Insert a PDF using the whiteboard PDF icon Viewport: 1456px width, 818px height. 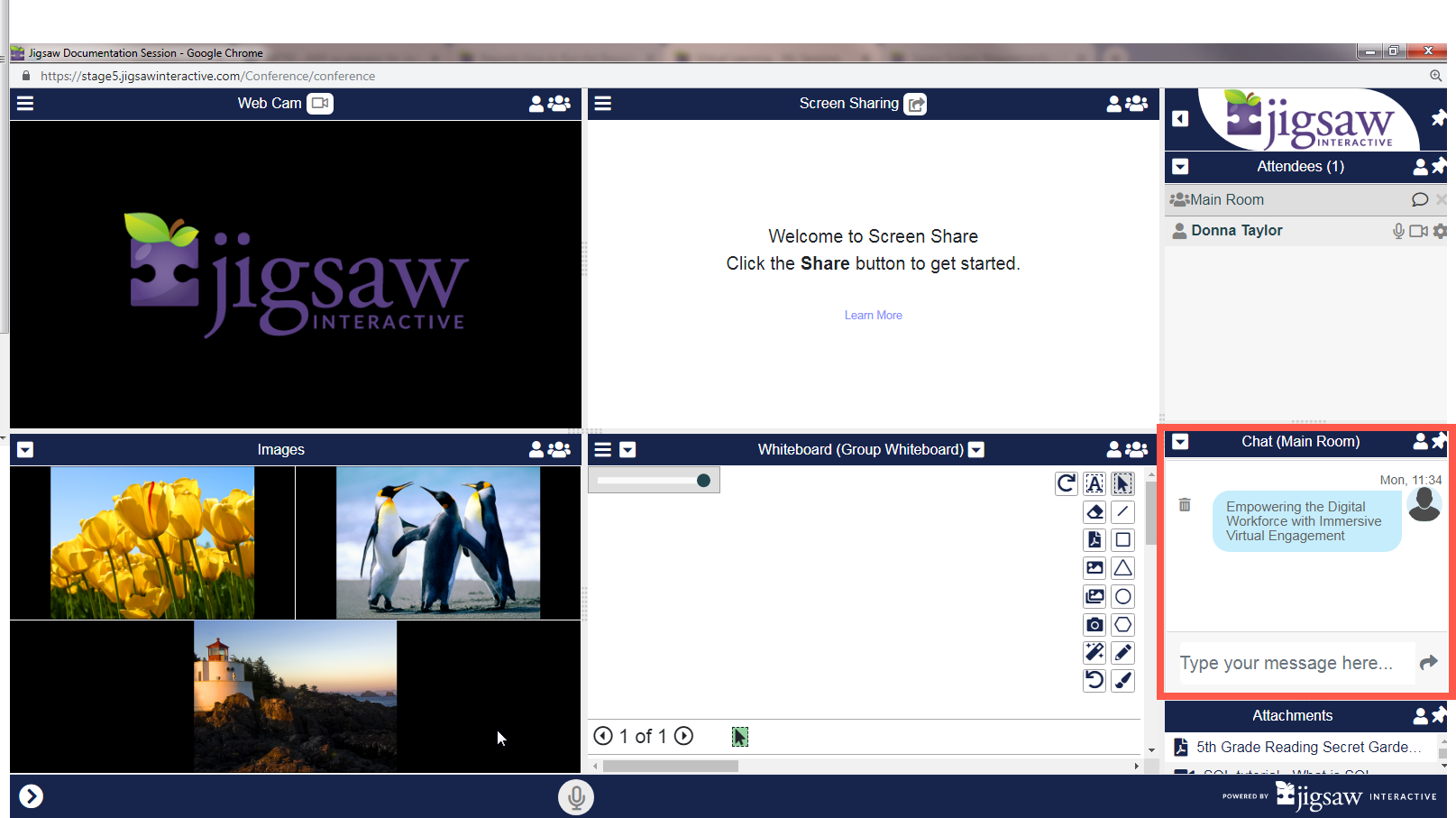pyautogui.click(x=1094, y=540)
